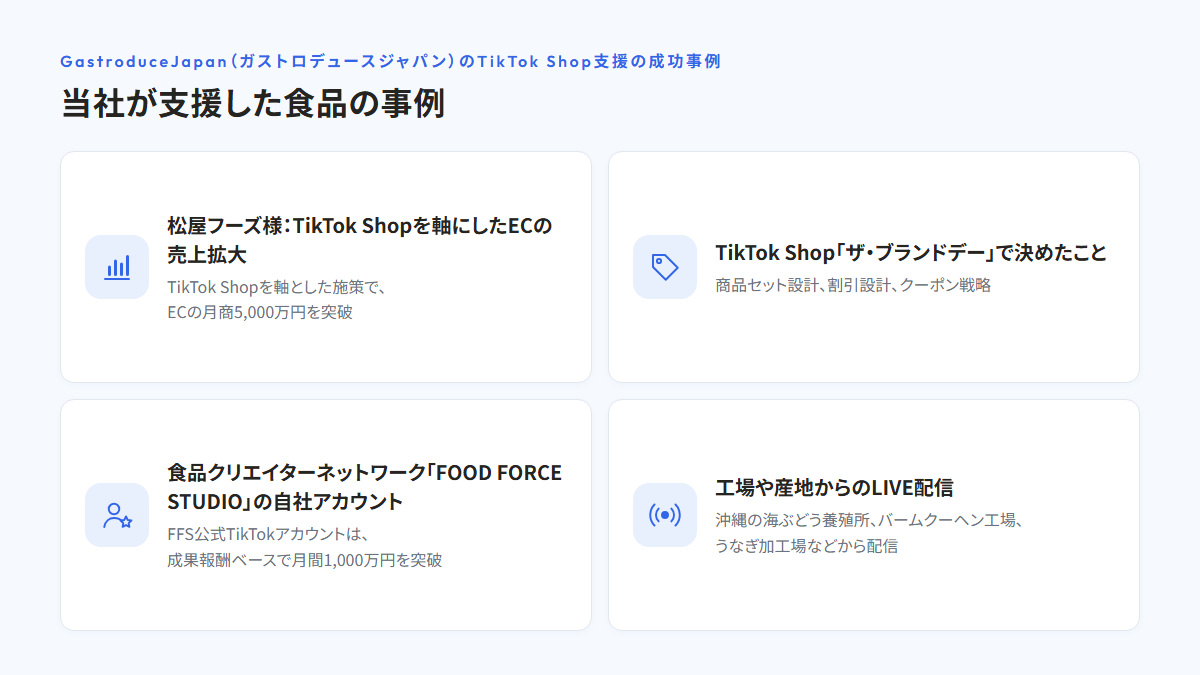Select the text うなぎ加工場などから配信
Screen dimensions: 1200x675
pos(806,546)
